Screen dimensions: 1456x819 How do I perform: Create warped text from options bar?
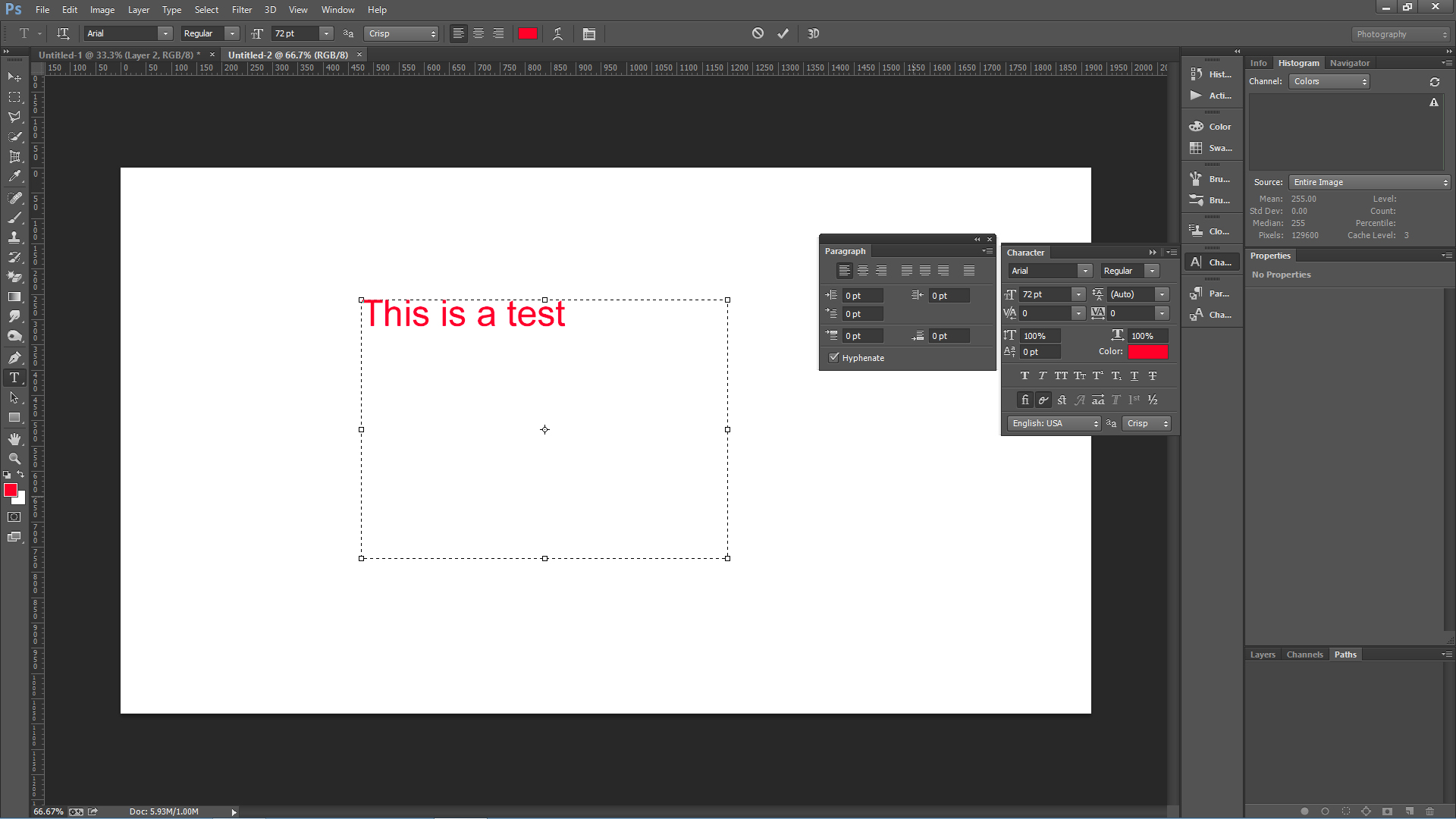click(557, 33)
